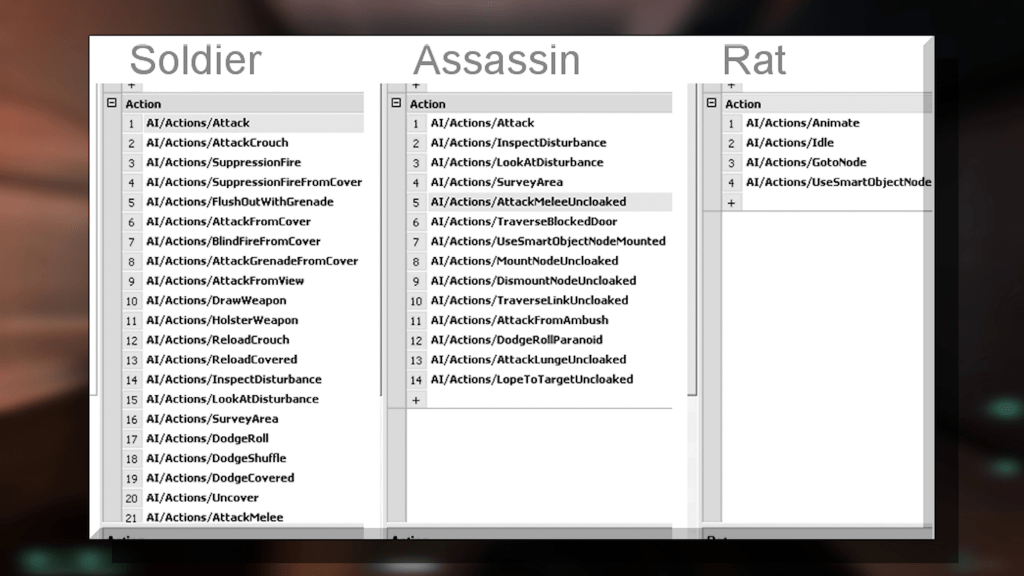Select AI/Actions/Animate in the Rat list
Viewport: 1024px width, 576px height.
802,123
